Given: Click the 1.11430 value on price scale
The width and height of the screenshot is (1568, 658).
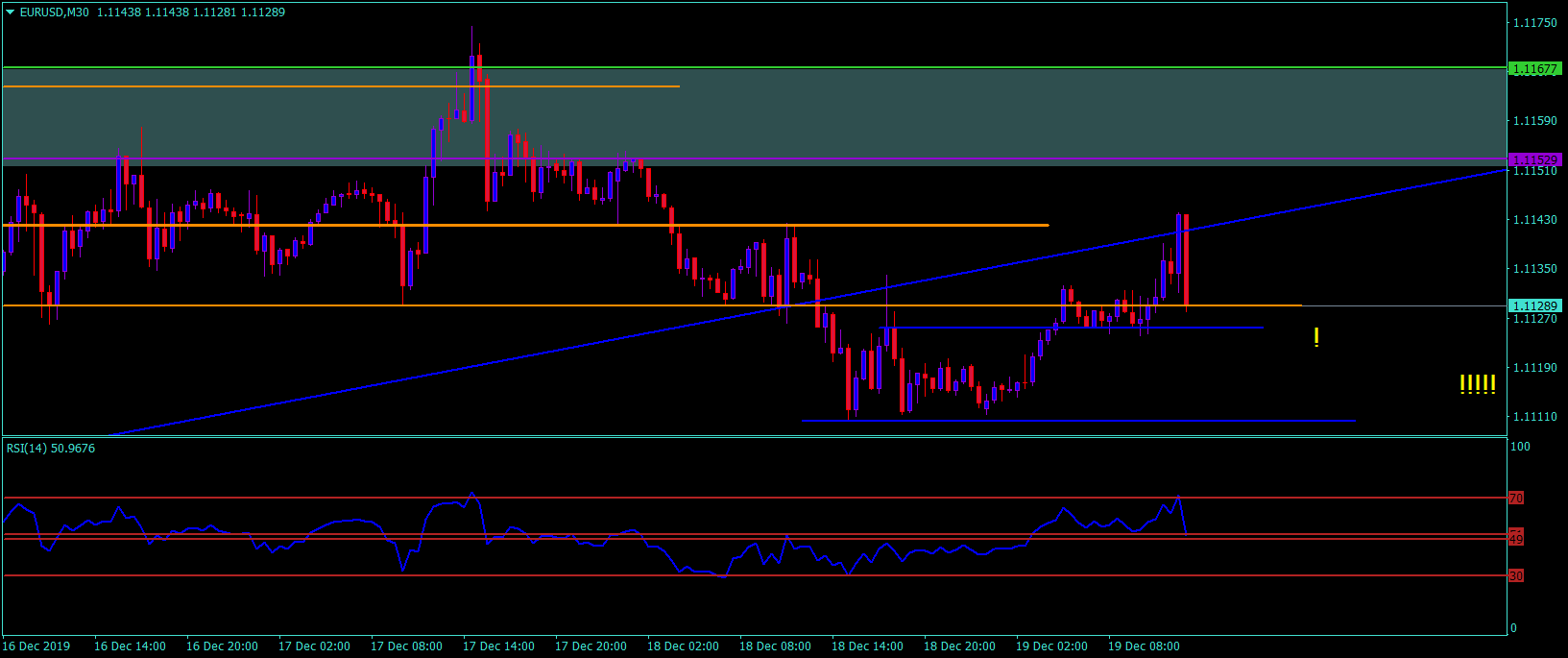Looking at the screenshot, I should point(1534,220).
